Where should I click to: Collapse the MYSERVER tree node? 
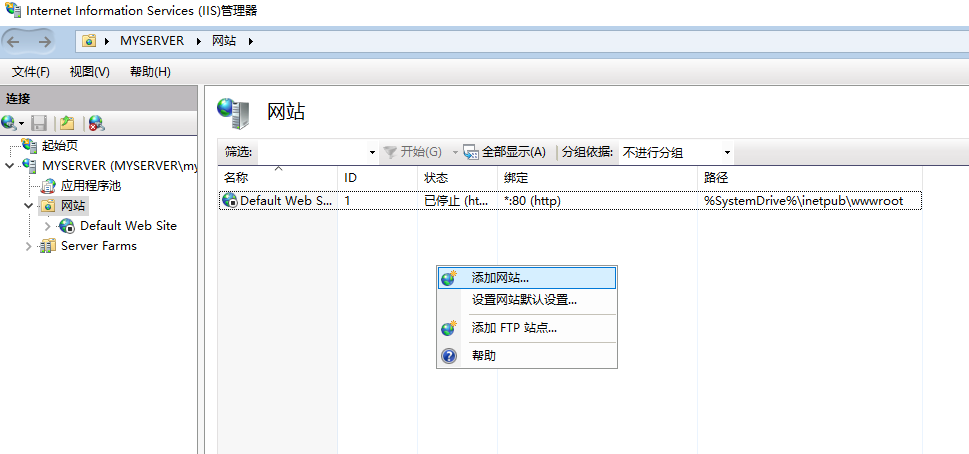tap(10, 166)
